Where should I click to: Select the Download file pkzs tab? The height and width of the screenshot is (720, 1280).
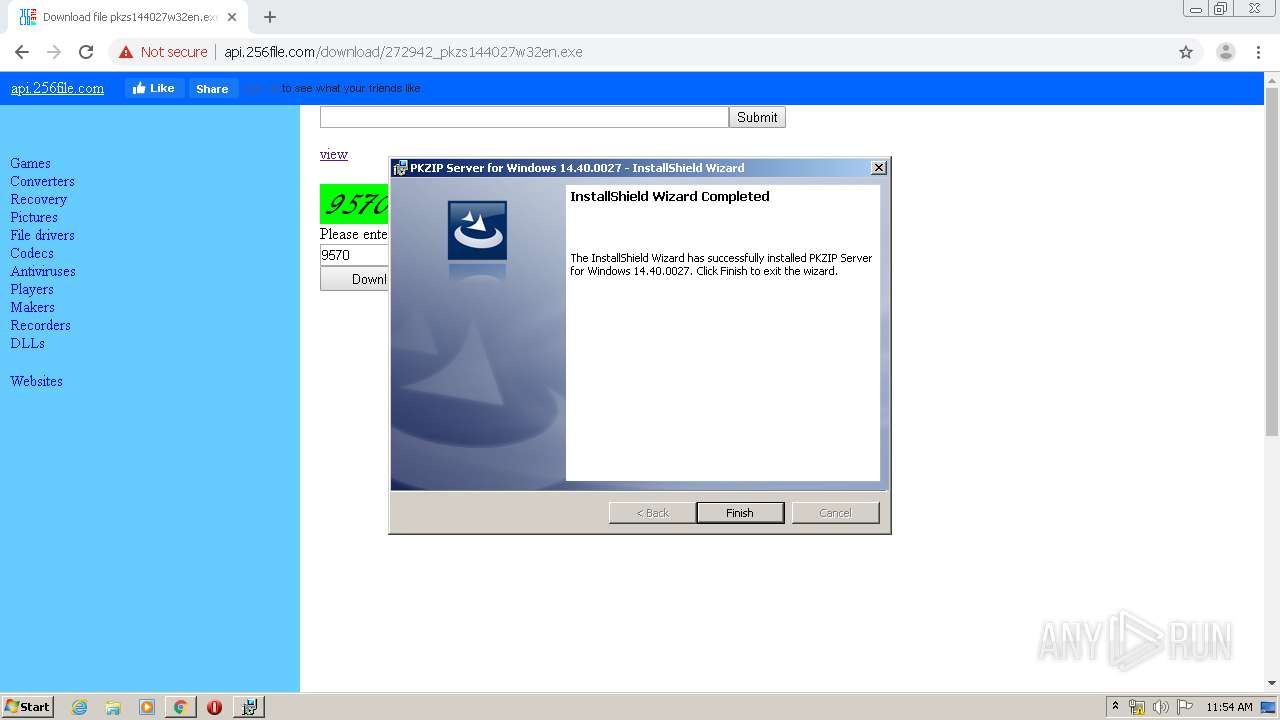(128, 17)
